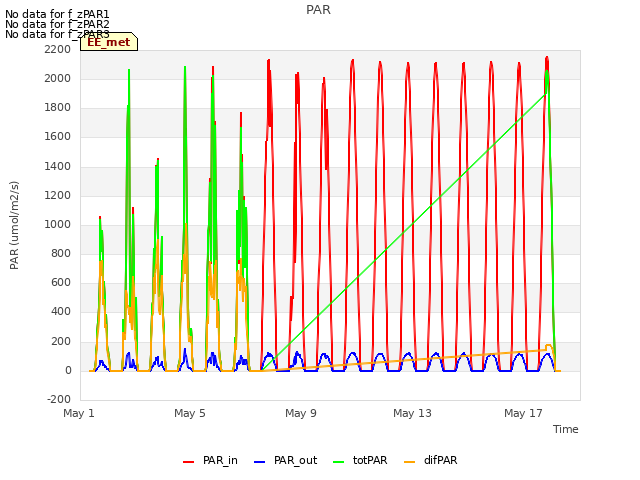Click the 0 y-axis tick label
Viewport: 640px width, 480px height.
[x=68, y=371]
